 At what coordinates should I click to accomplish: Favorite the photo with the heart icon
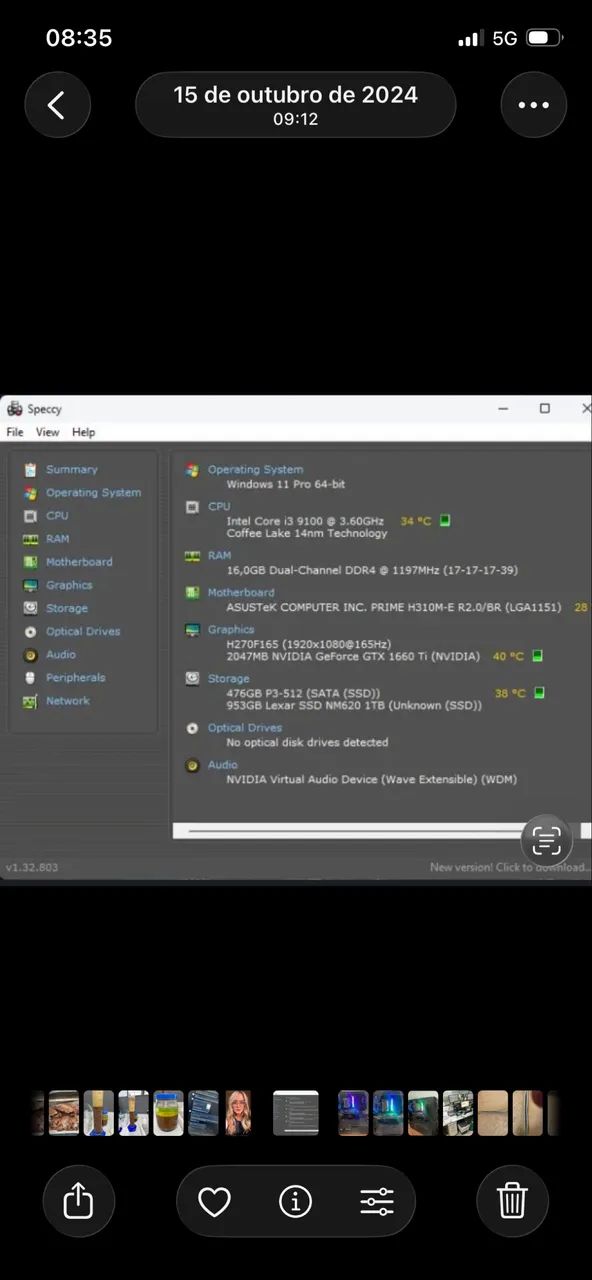click(x=214, y=1201)
